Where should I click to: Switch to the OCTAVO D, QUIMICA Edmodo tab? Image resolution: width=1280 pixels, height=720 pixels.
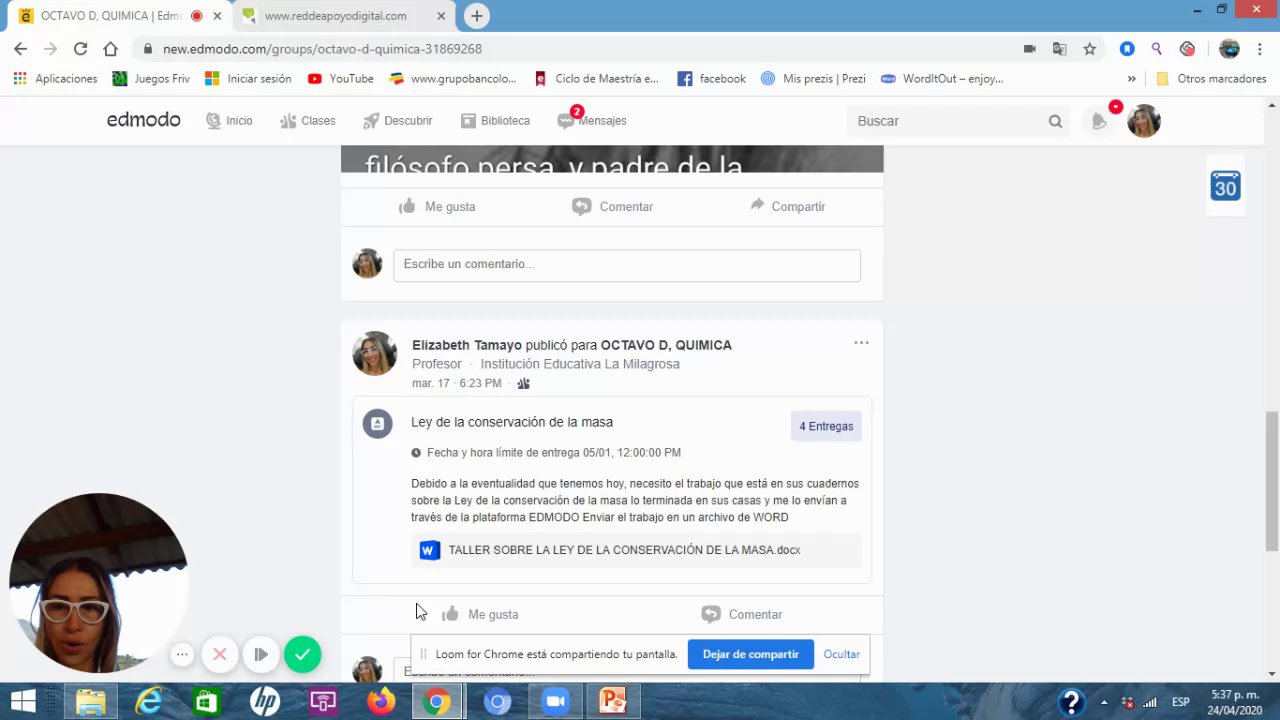click(110, 16)
